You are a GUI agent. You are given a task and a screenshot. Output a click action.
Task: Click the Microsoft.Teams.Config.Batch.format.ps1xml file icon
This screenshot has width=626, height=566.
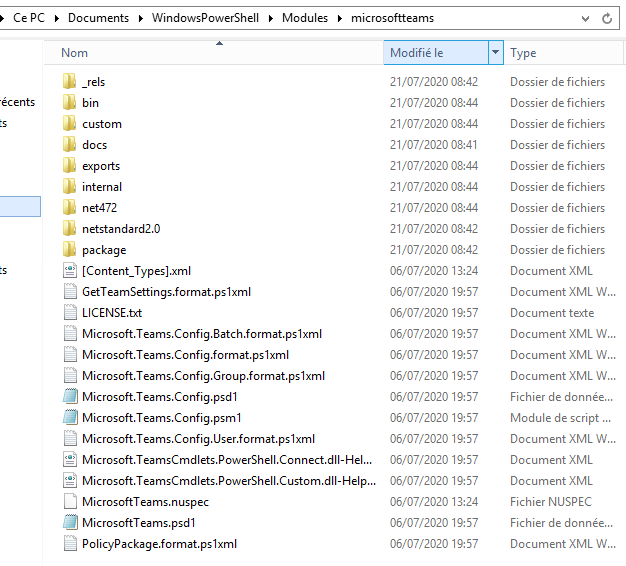click(70, 334)
